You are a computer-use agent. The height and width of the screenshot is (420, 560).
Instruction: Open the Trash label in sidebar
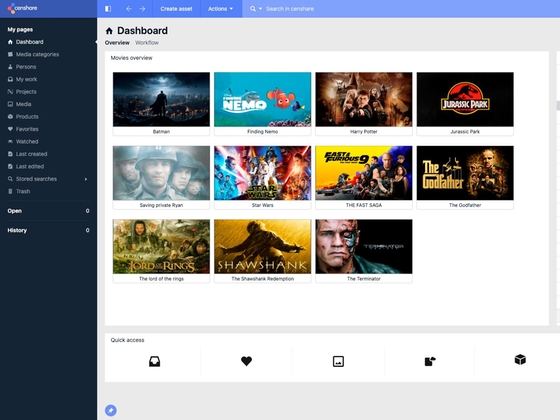click(23, 191)
